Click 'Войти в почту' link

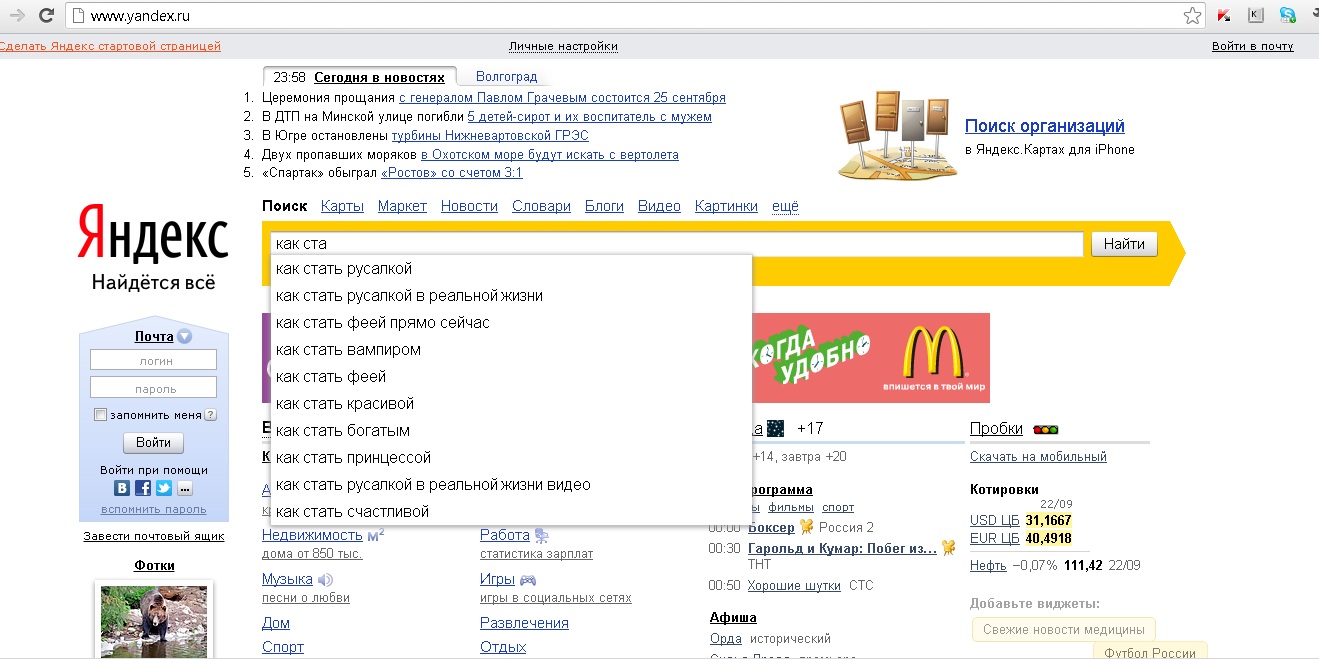[1252, 46]
